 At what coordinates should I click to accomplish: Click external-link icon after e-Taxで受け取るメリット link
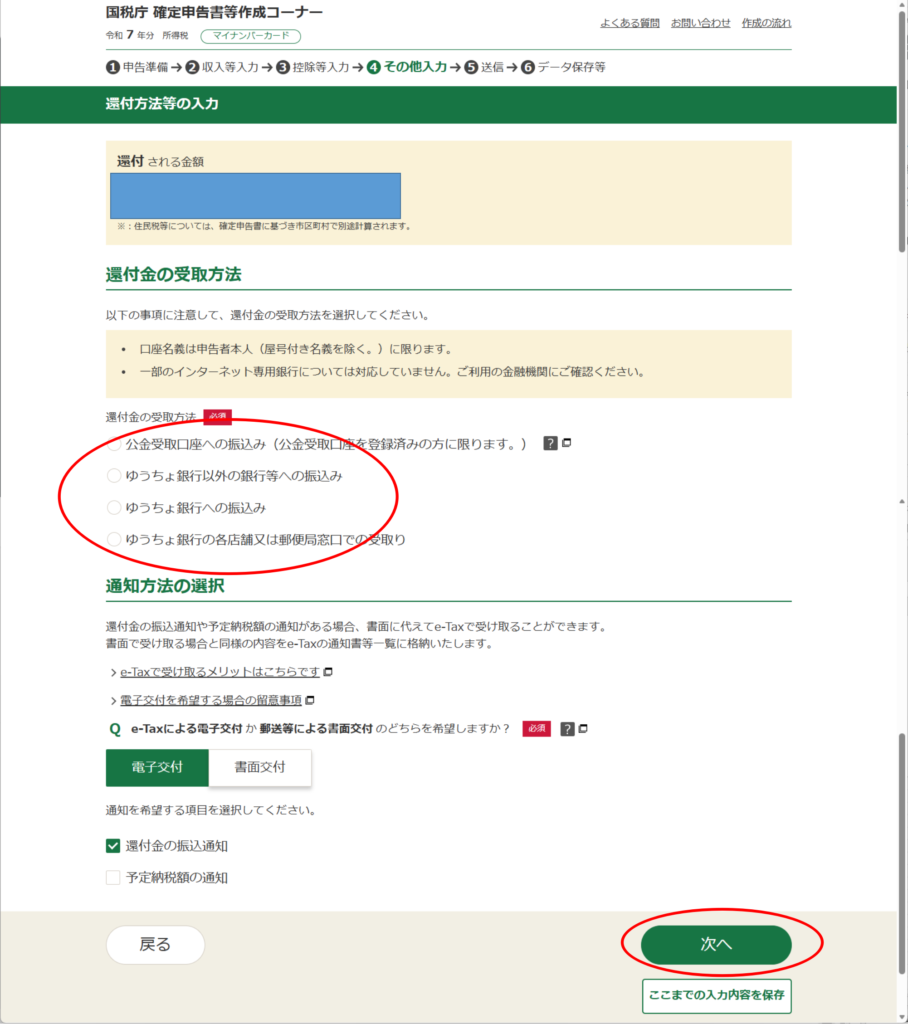327,671
